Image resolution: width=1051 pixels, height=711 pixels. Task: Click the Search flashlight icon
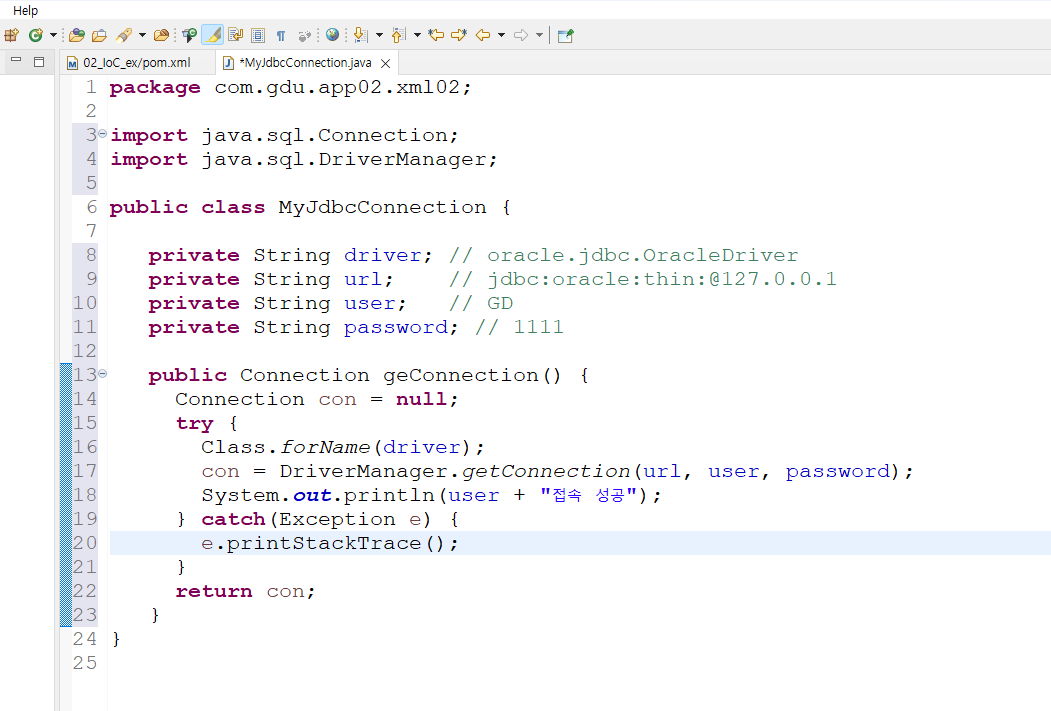click(124, 36)
